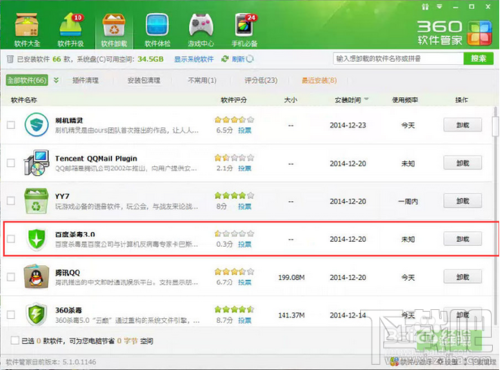The width and height of the screenshot is (500, 370).
Task: Open the 软件大全 software library section
Action: tap(27, 30)
